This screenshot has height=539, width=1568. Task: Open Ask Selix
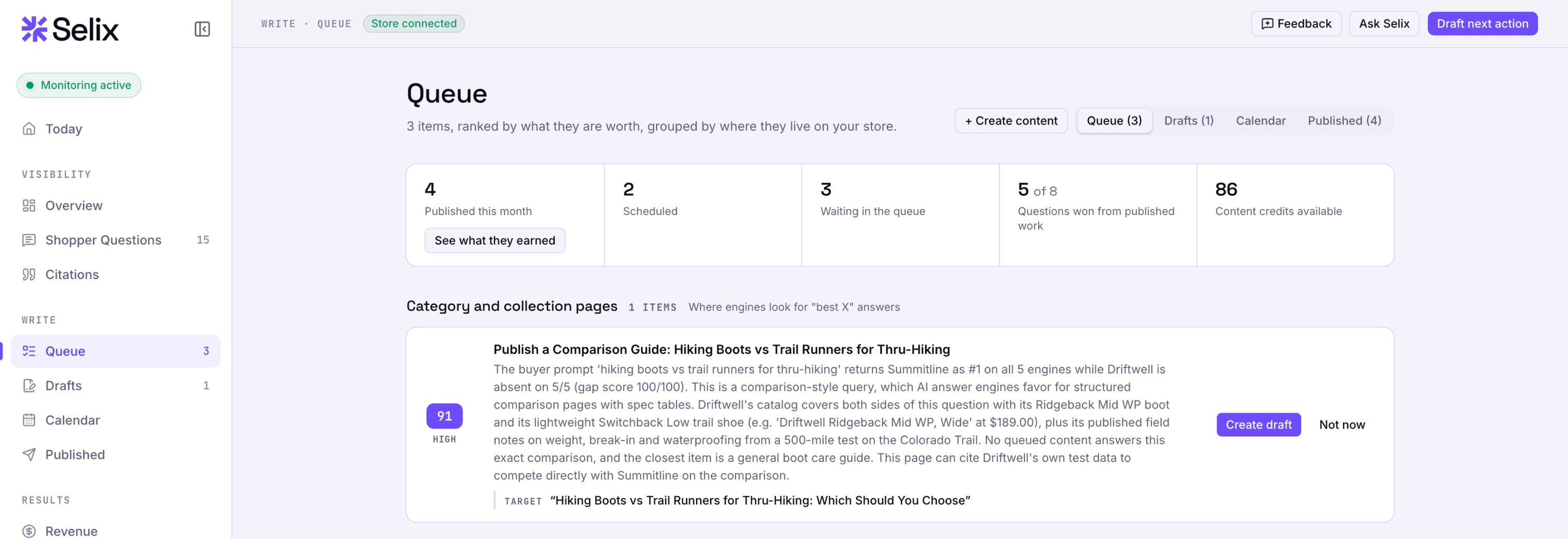[x=1383, y=24]
